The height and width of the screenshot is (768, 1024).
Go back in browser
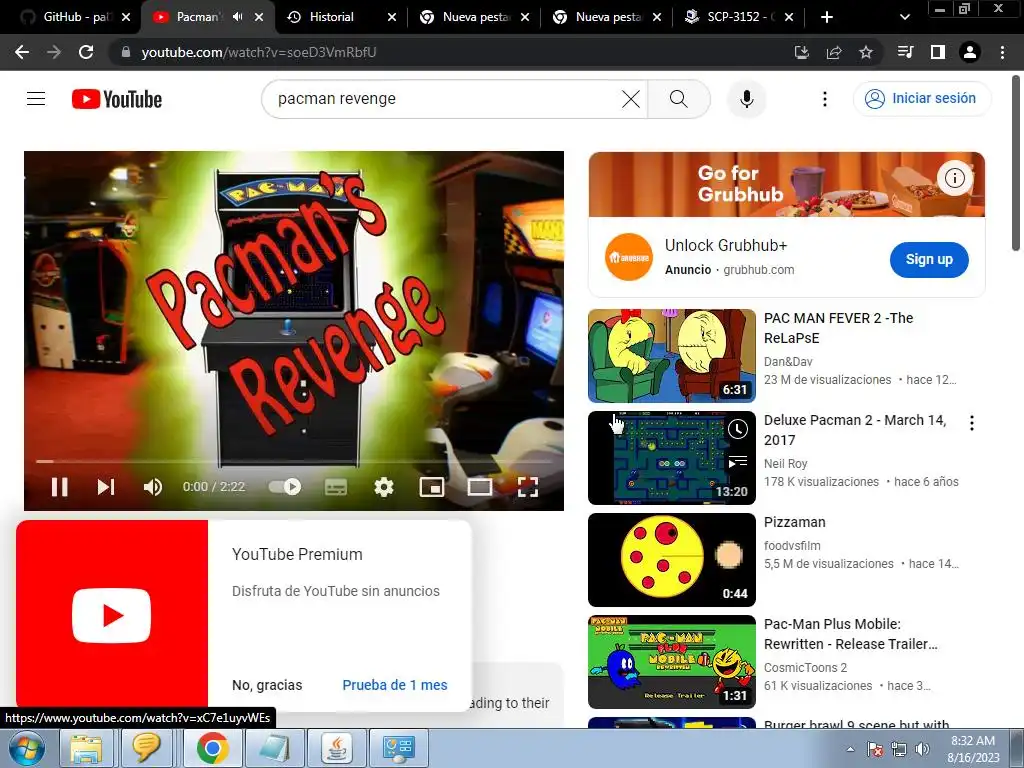pos(22,52)
